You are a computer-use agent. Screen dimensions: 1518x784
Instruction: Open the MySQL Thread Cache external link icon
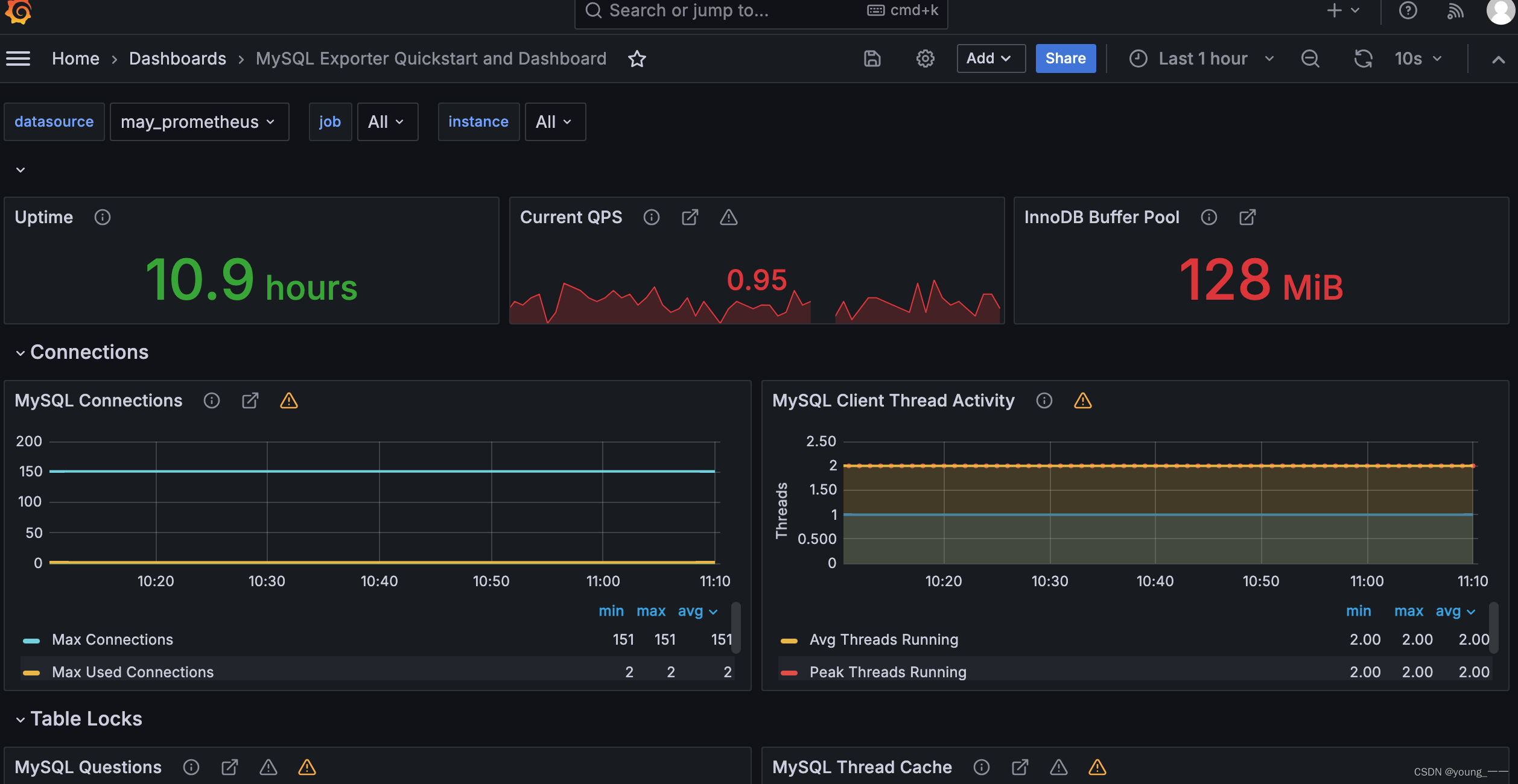[x=1020, y=767]
